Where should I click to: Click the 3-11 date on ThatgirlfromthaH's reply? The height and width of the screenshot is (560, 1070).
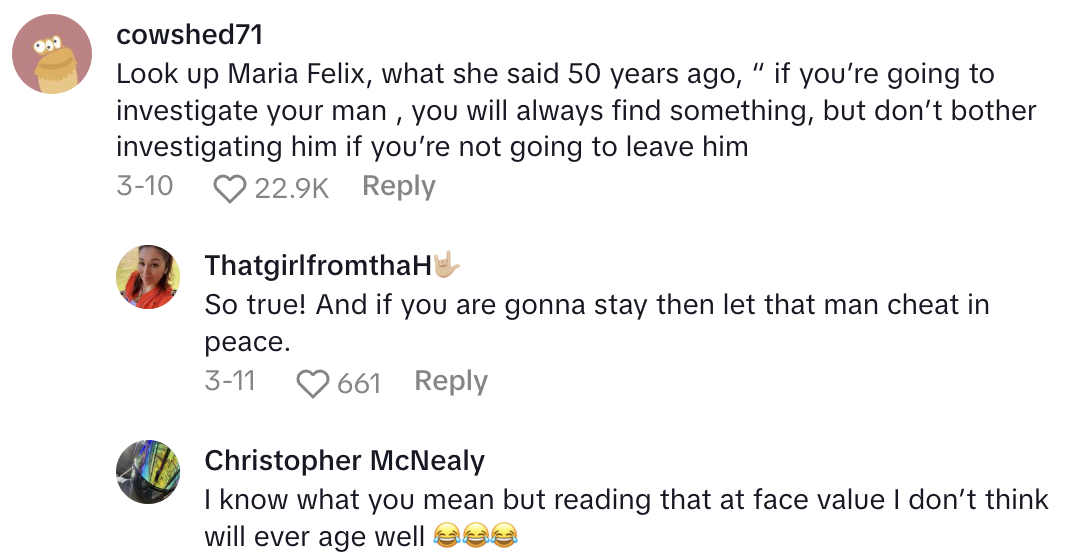[231, 382]
